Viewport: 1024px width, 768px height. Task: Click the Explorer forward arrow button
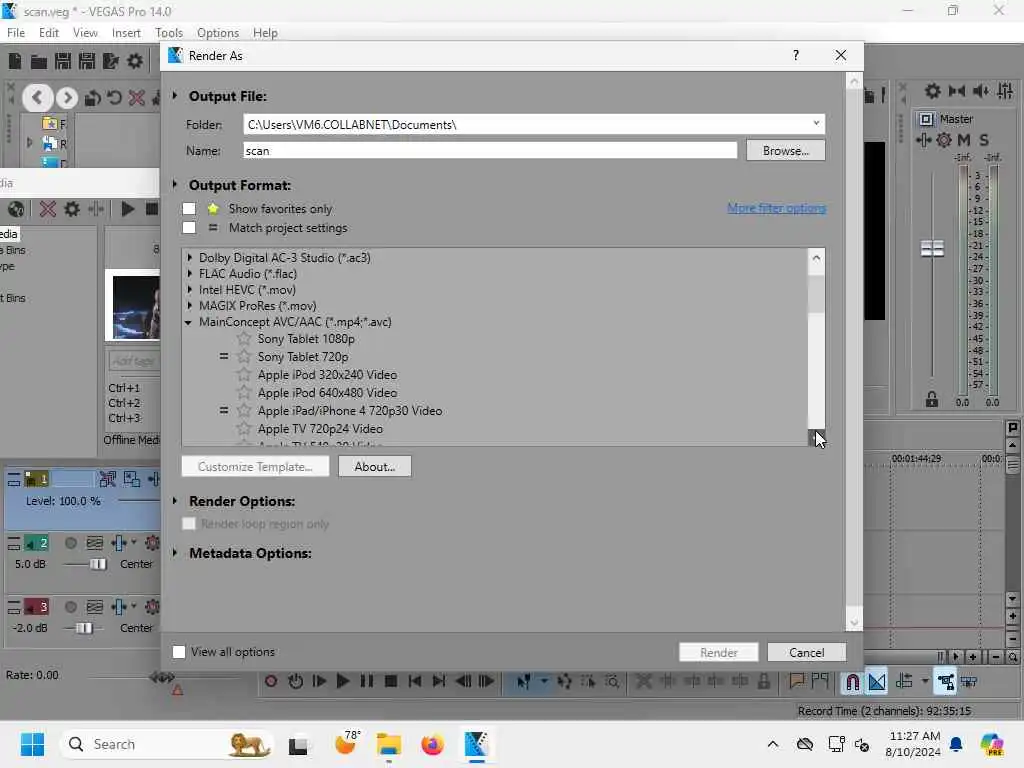point(67,98)
